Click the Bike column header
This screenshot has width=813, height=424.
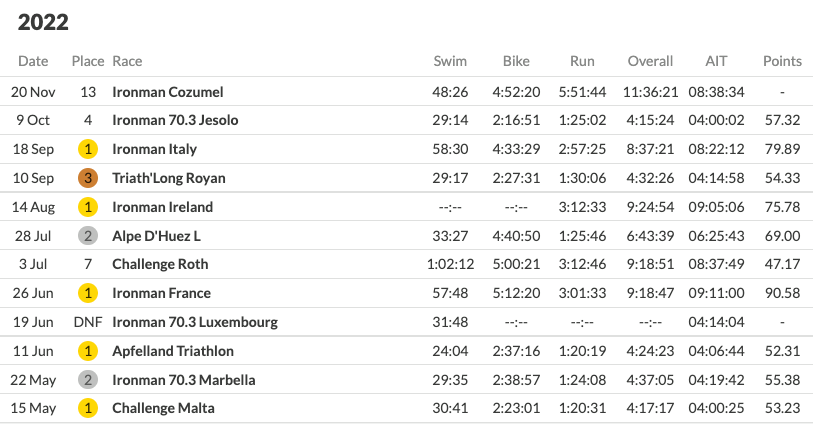click(x=516, y=61)
